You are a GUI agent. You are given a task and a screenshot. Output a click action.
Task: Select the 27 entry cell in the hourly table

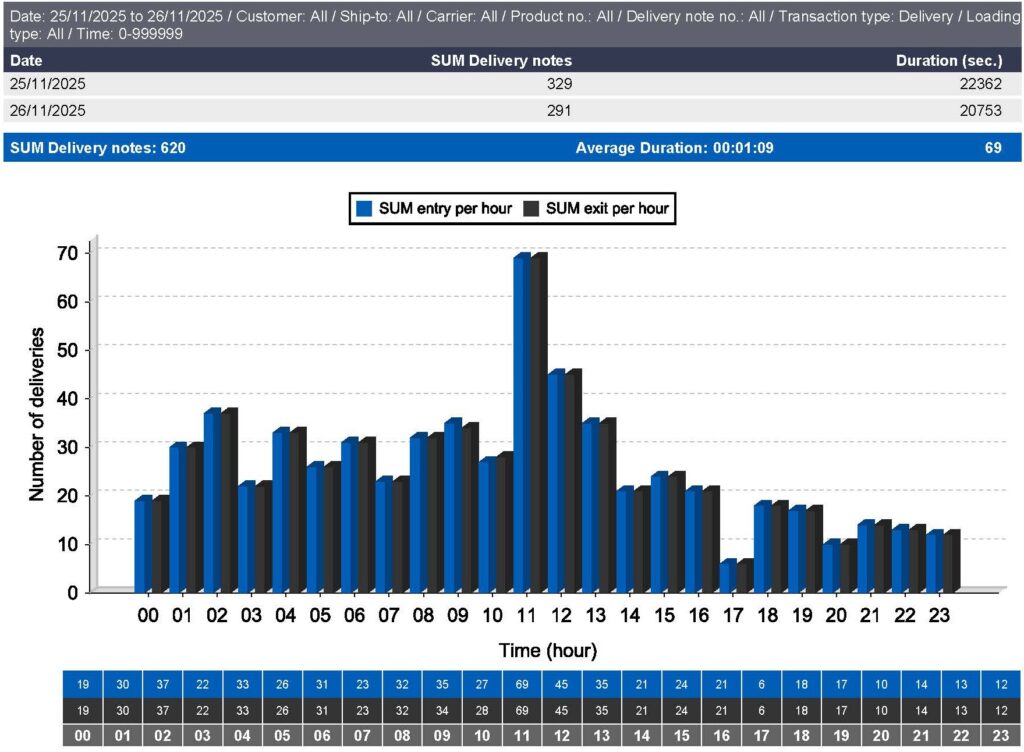pyautogui.click(x=482, y=684)
